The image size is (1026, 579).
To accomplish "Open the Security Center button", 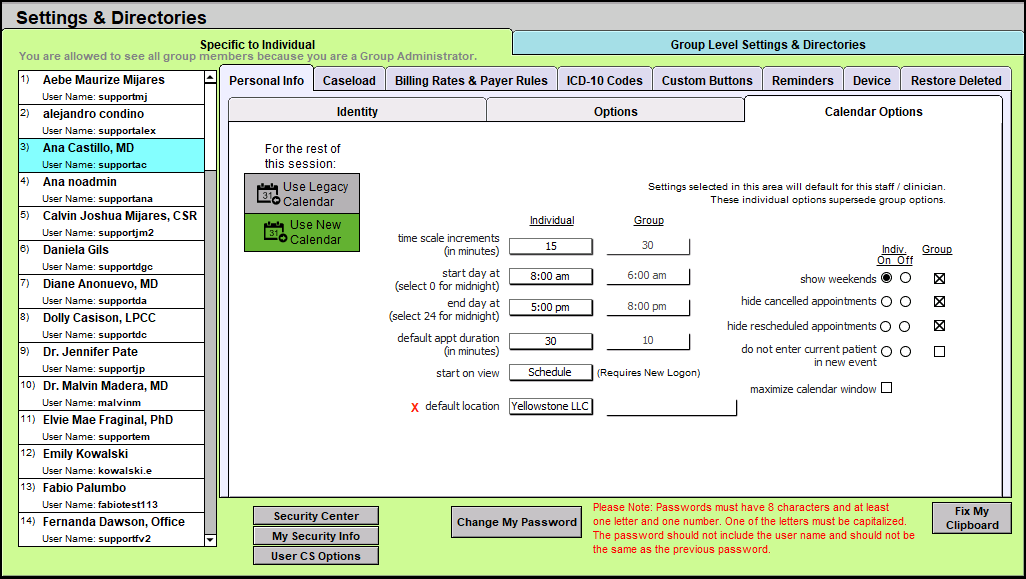I will tap(316, 516).
